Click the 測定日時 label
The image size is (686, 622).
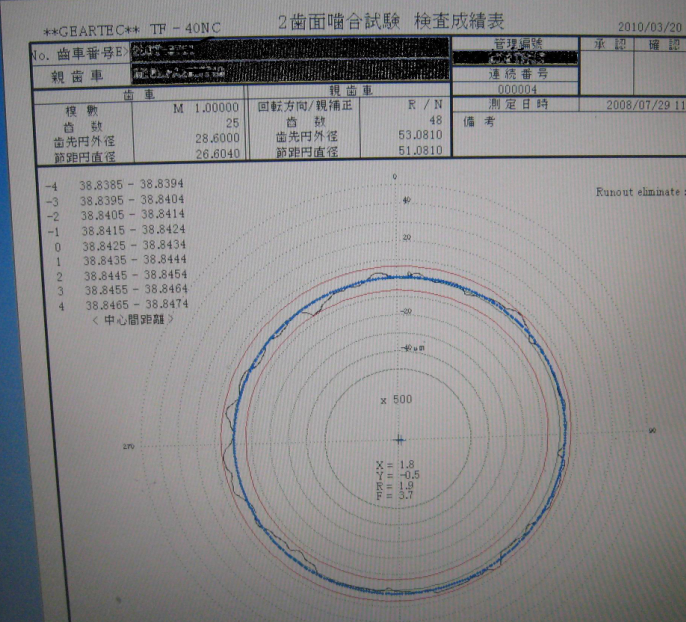518,105
